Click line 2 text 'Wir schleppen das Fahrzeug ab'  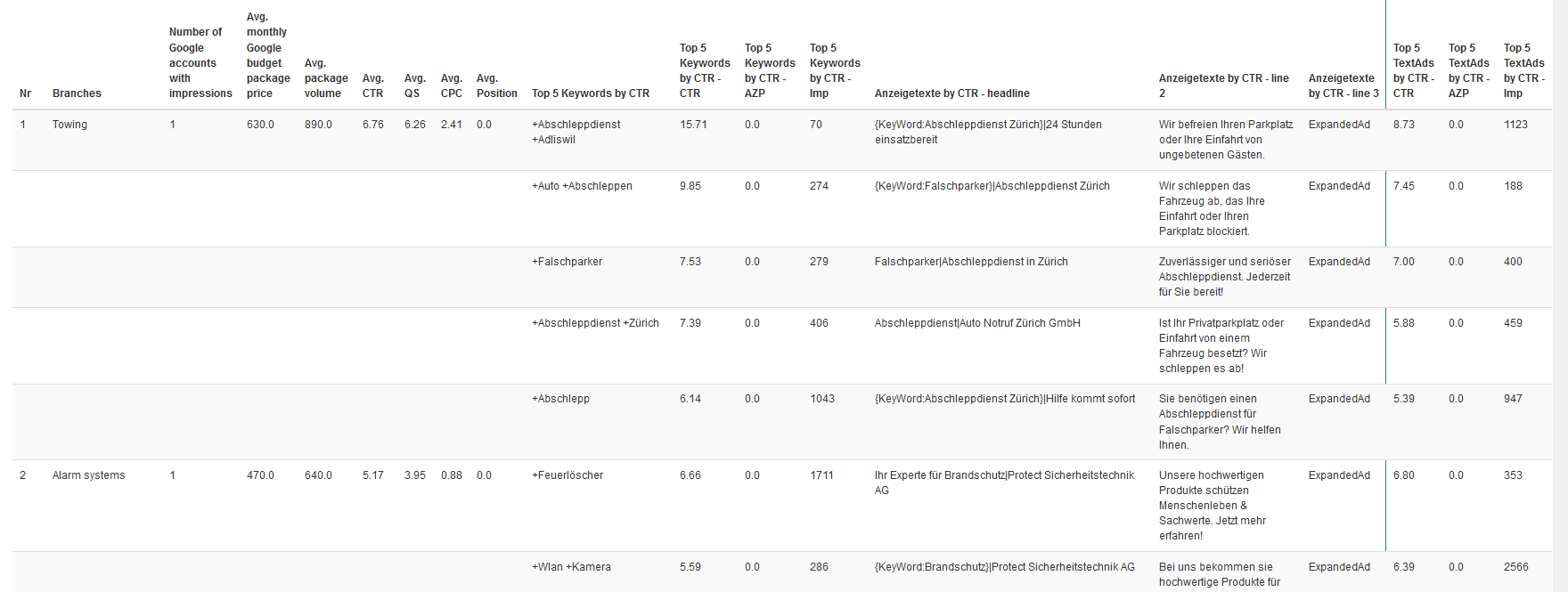pyautogui.click(x=1213, y=193)
